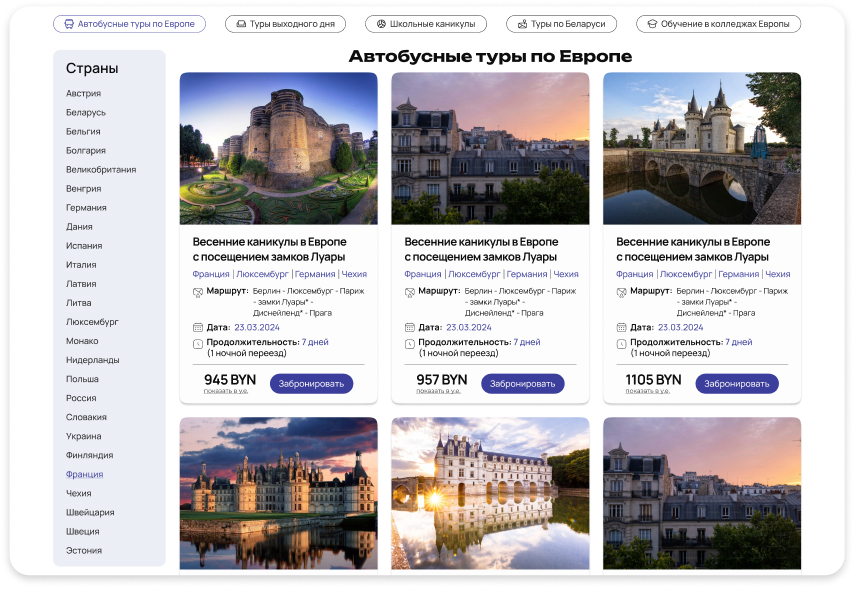Select Франция in the countries sidebar

[x=84, y=475]
